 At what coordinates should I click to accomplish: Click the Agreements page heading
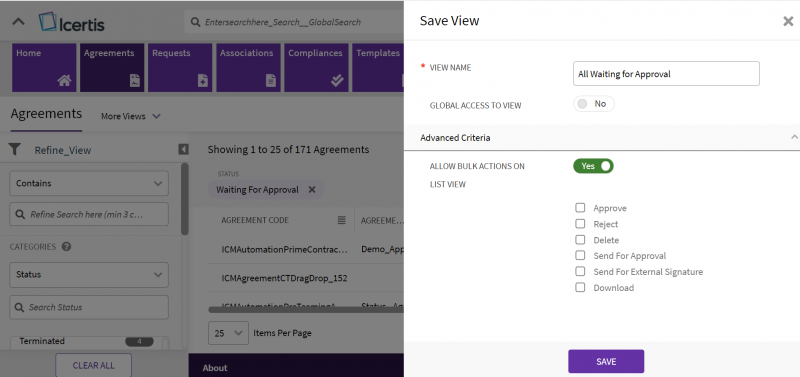tap(46, 113)
